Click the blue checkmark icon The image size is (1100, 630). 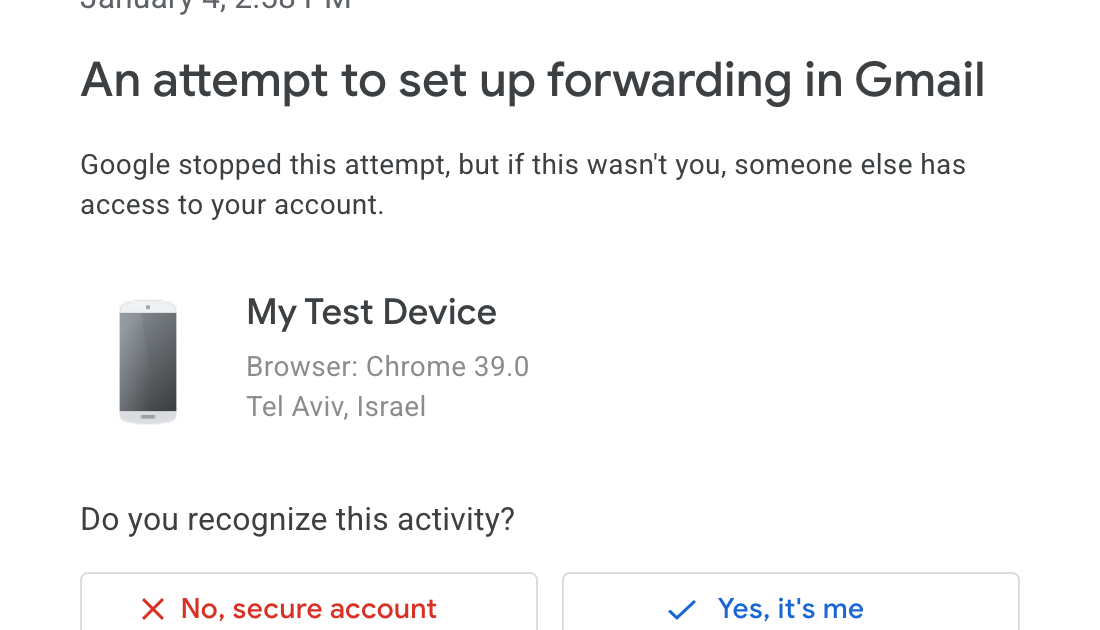[681, 609]
